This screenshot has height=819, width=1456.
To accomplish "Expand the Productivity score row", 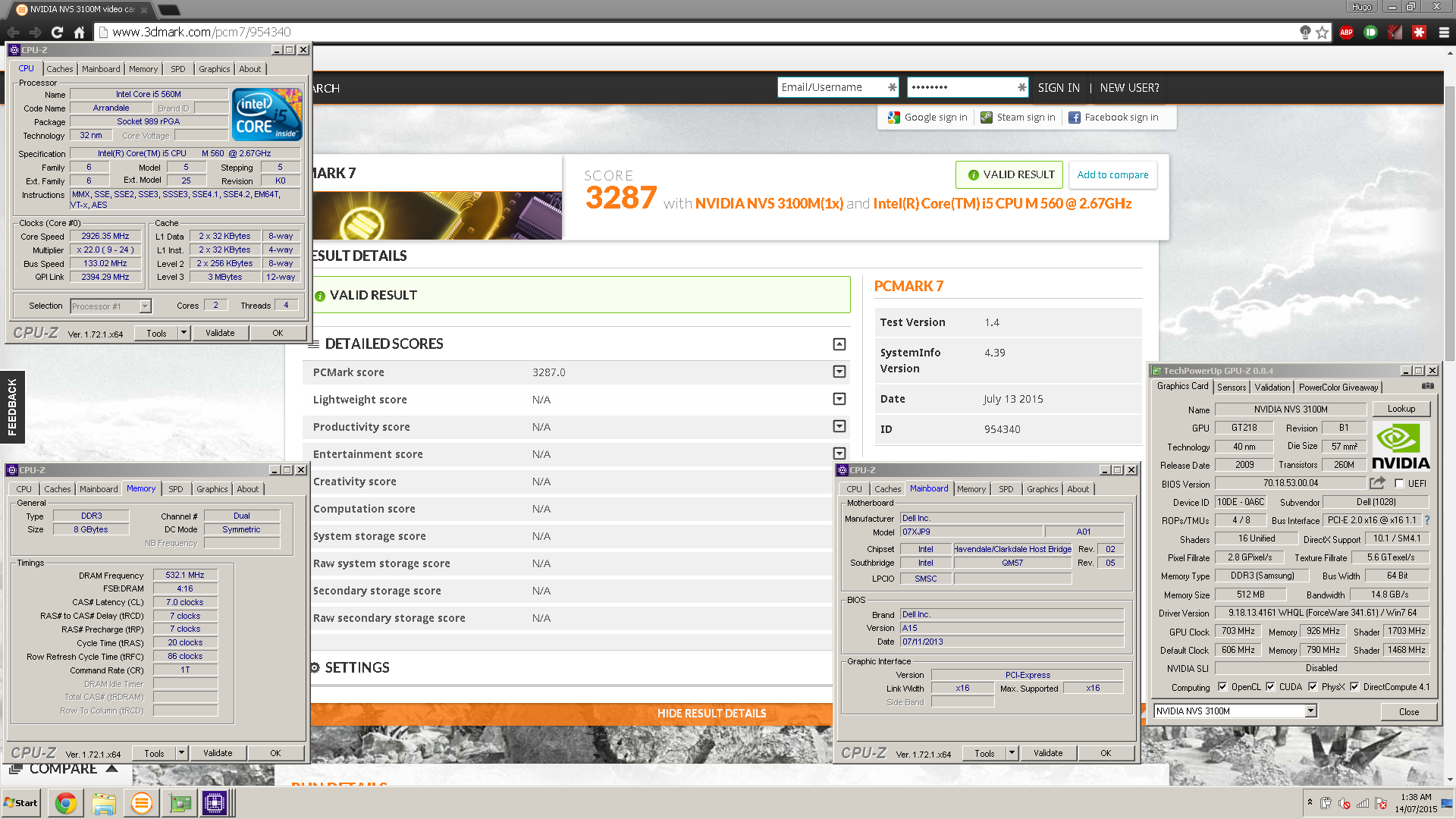I will [x=839, y=426].
